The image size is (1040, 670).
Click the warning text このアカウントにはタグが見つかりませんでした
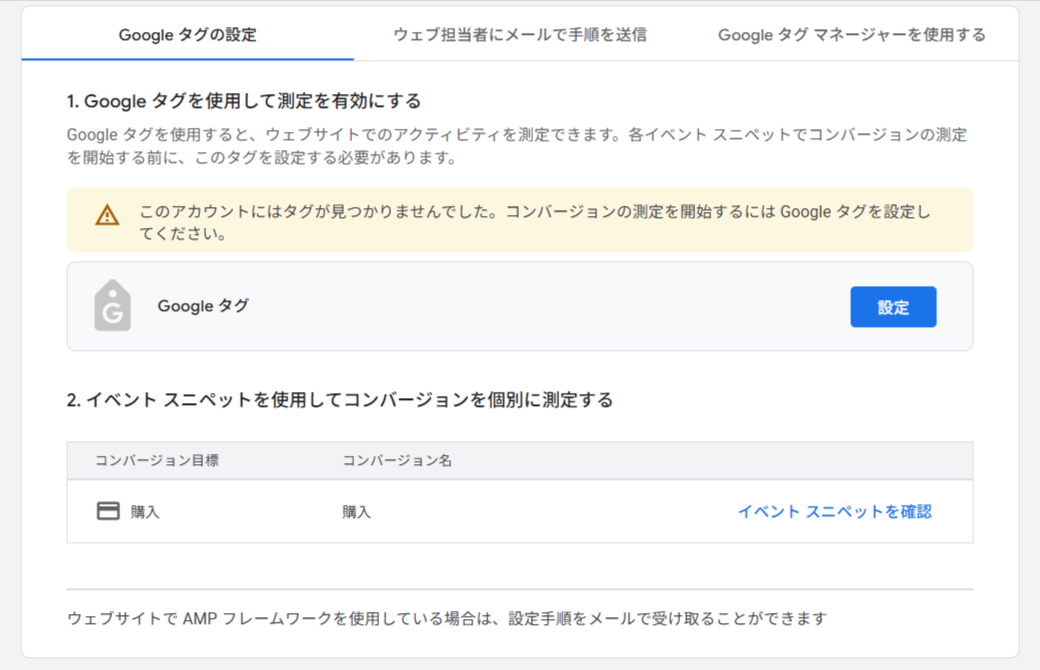coord(535,222)
